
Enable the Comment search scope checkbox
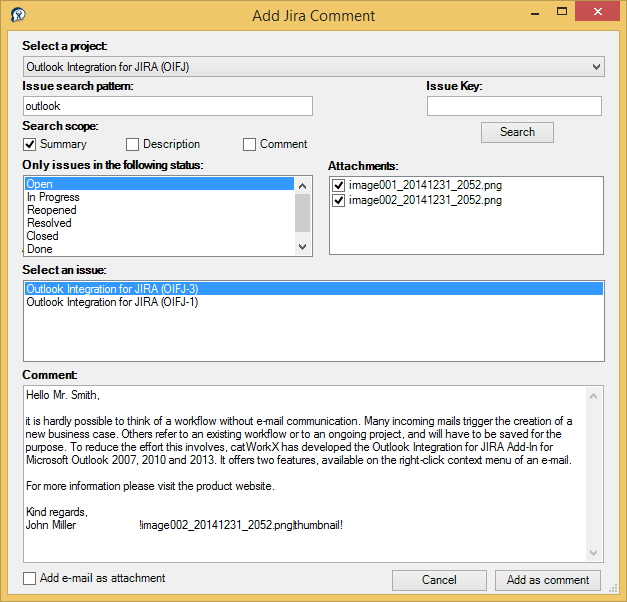[250, 144]
